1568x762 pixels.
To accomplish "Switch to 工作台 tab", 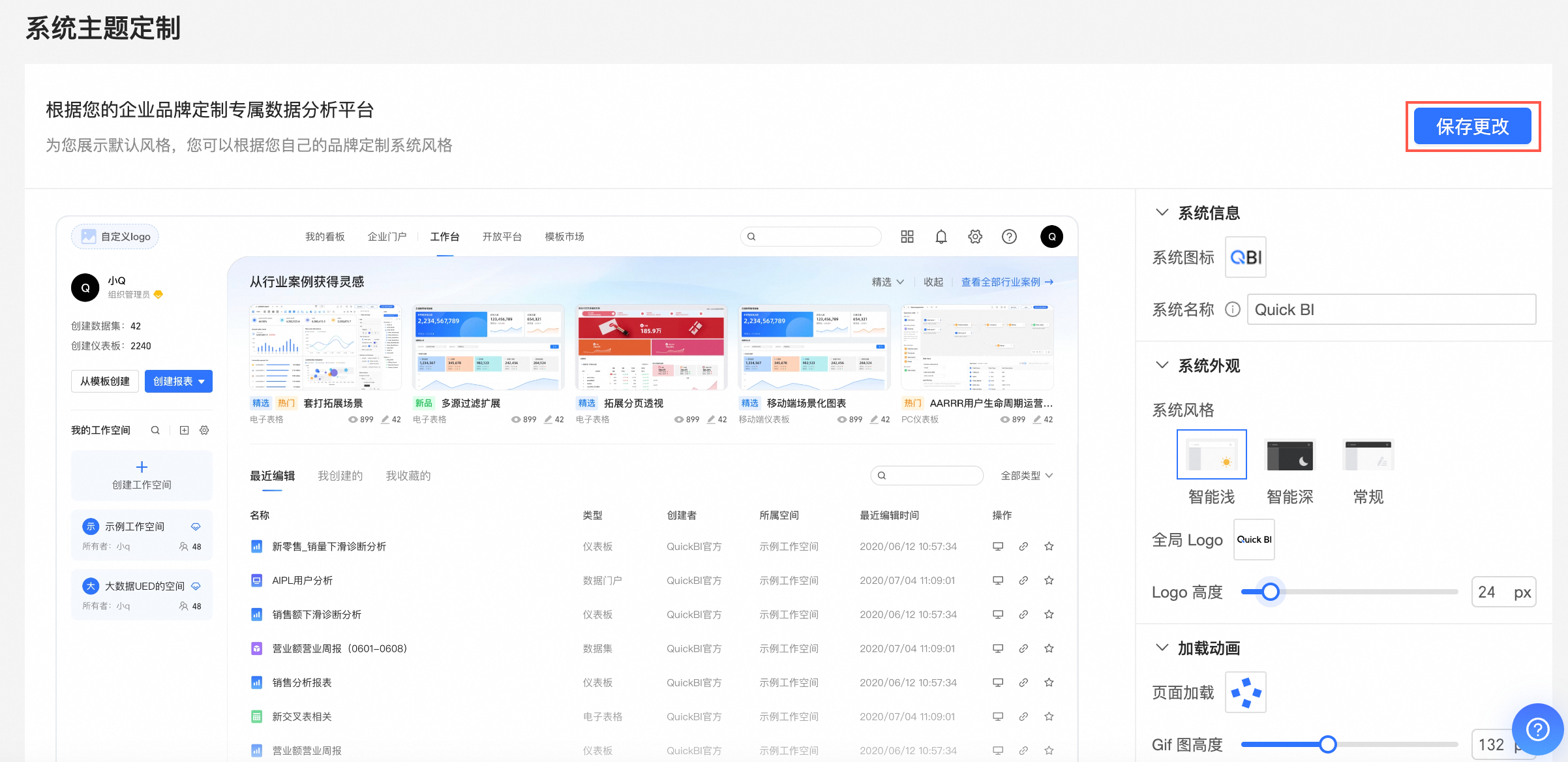I will point(445,237).
